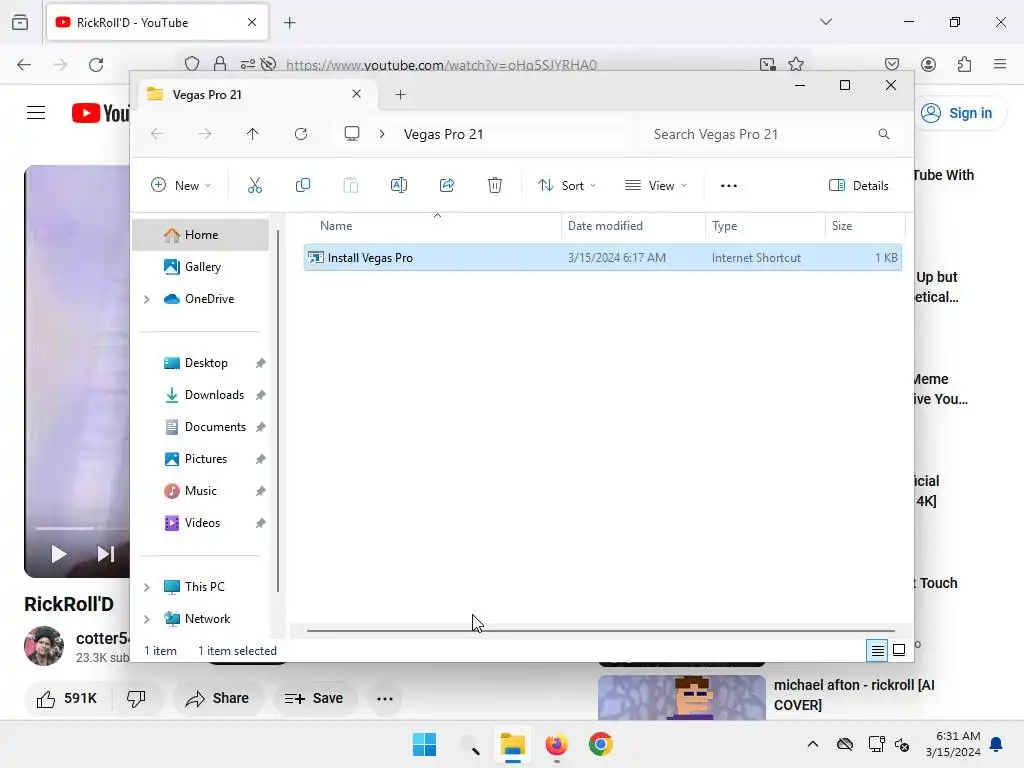Expand the address bar path chevron
The width and height of the screenshot is (1024, 768).
coord(382,134)
